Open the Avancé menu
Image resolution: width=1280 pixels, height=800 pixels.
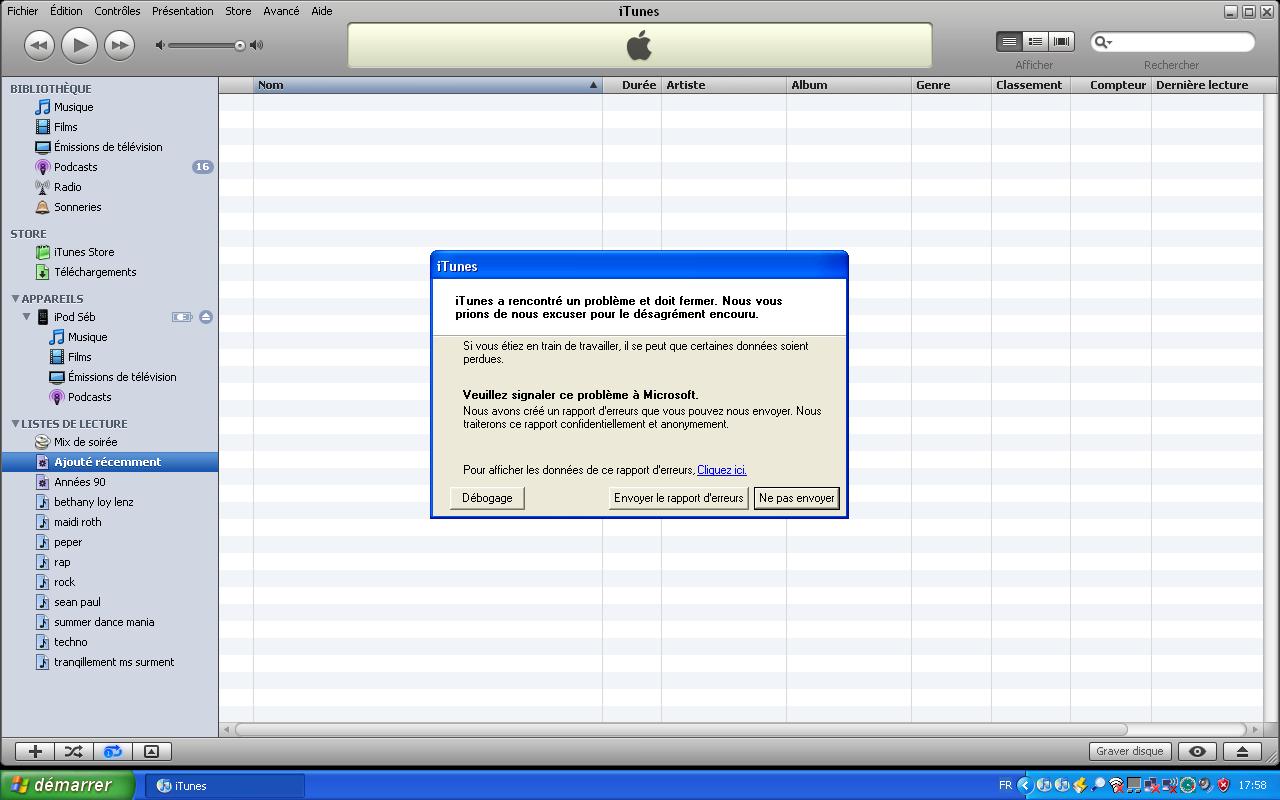pos(280,11)
